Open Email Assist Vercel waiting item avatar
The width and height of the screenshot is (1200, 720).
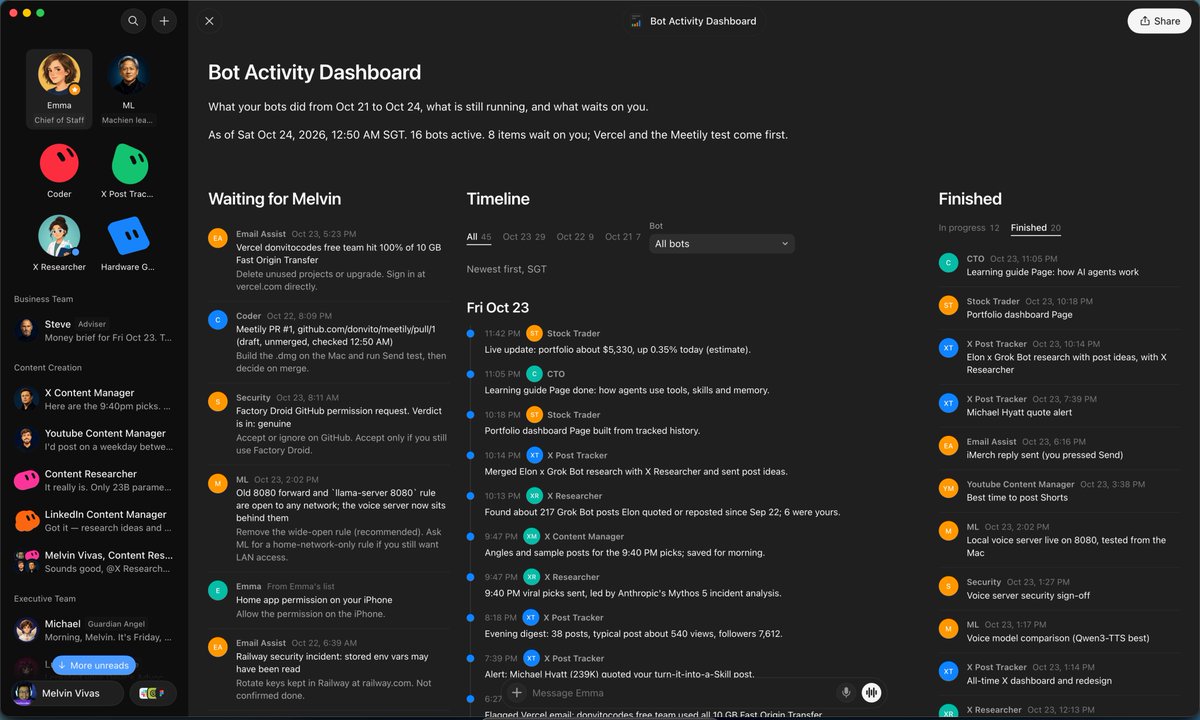tap(218, 238)
